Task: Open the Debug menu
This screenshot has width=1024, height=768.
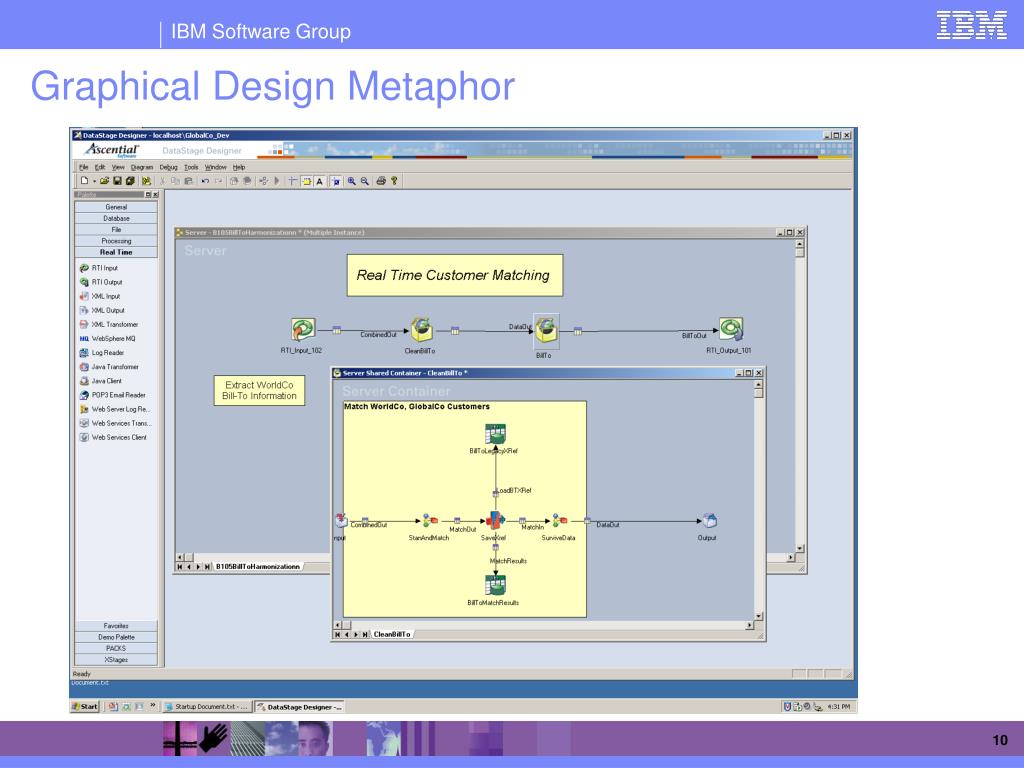Action: 168,167
